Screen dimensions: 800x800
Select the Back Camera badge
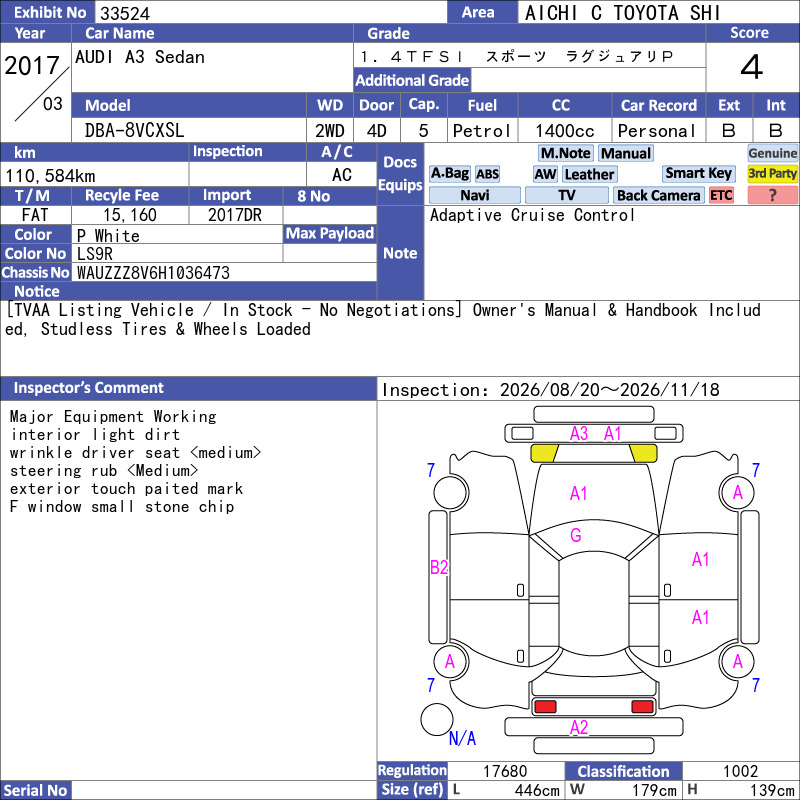coord(658,195)
